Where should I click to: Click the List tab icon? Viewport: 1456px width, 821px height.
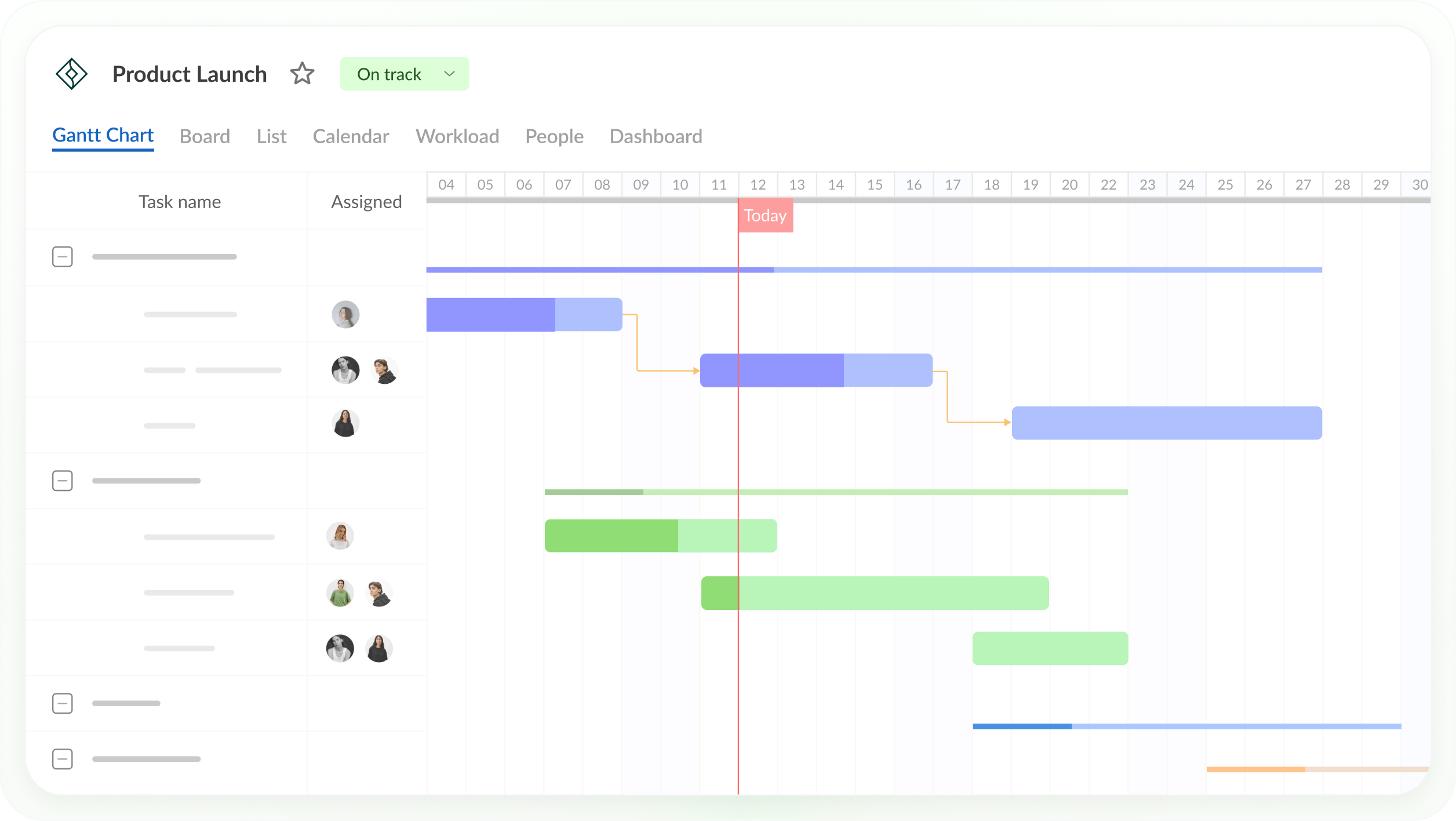pos(271,135)
